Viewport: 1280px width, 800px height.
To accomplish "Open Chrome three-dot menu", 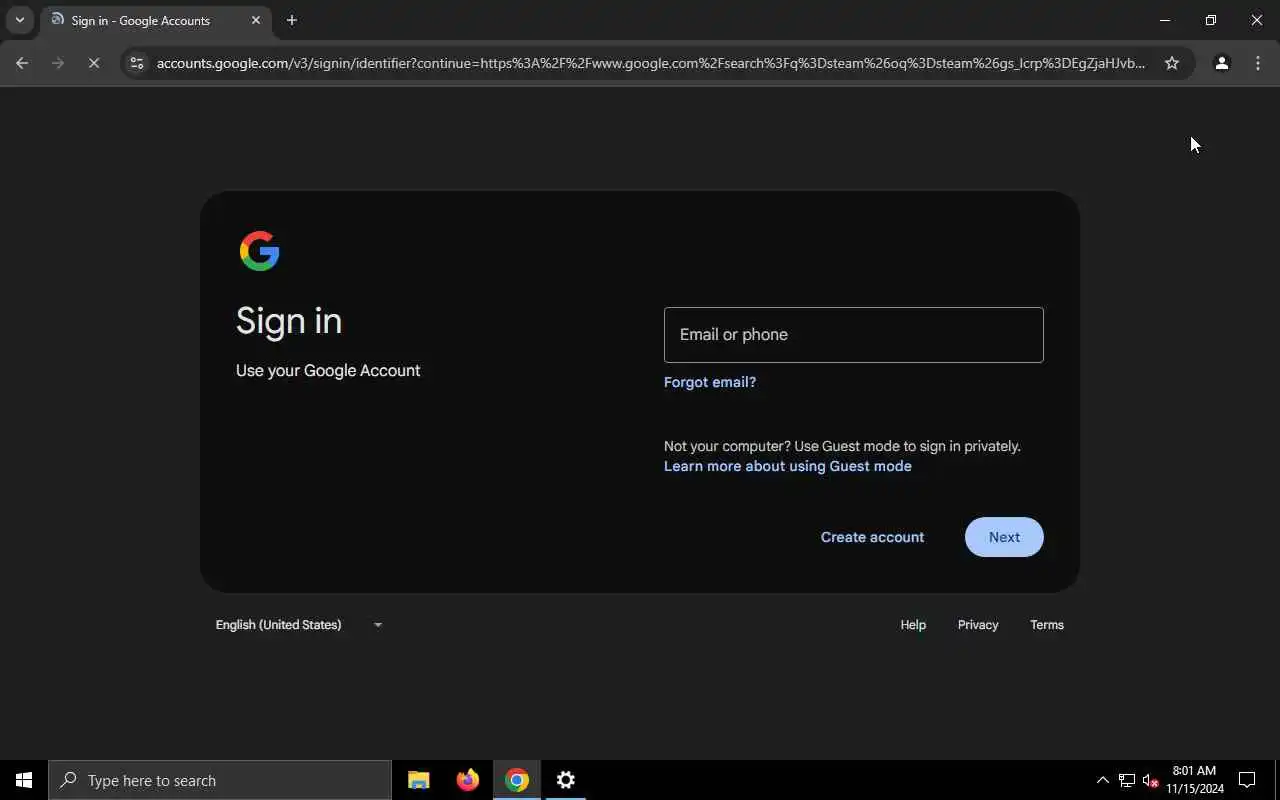I will [1258, 63].
